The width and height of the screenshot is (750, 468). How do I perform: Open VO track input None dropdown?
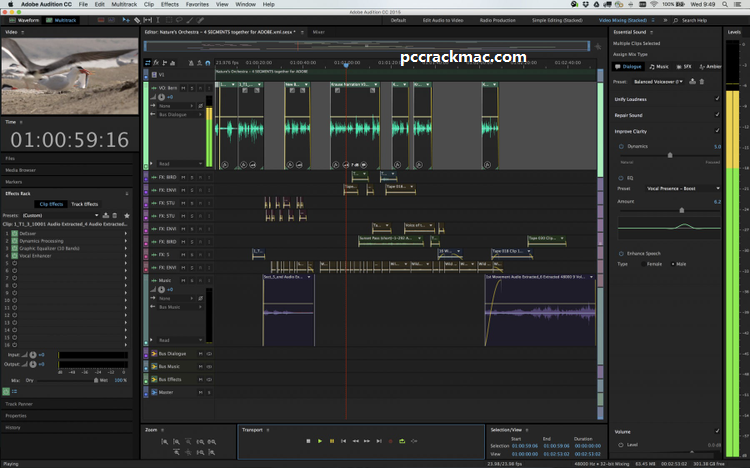(x=176, y=106)
